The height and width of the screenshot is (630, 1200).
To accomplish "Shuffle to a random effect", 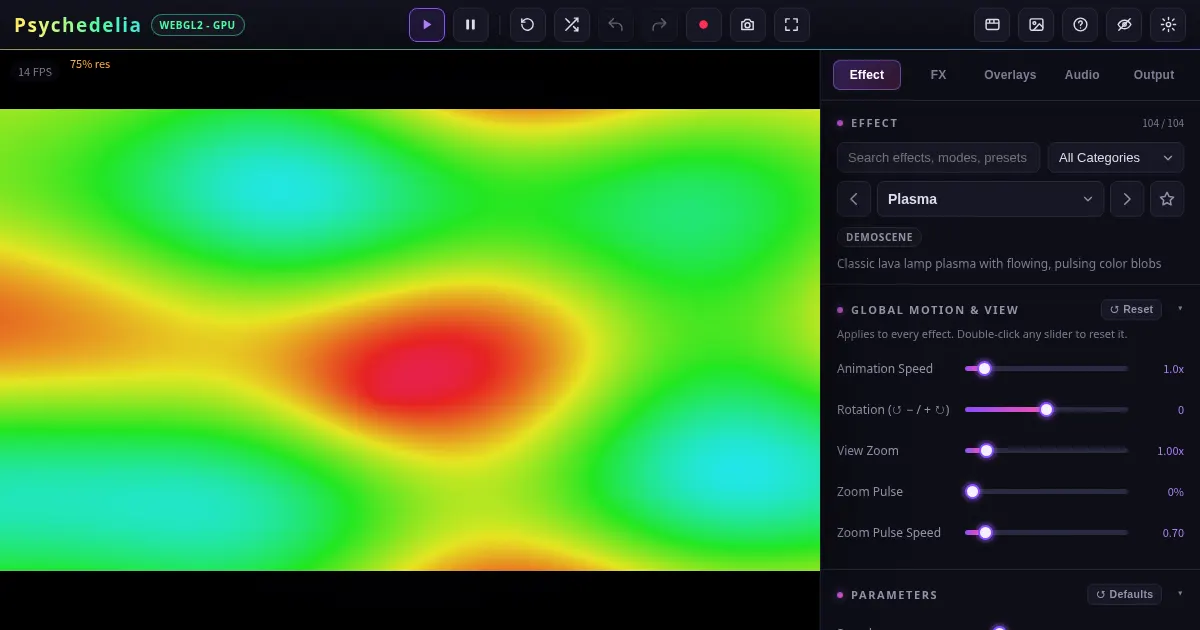I will [x=572, y=25].
